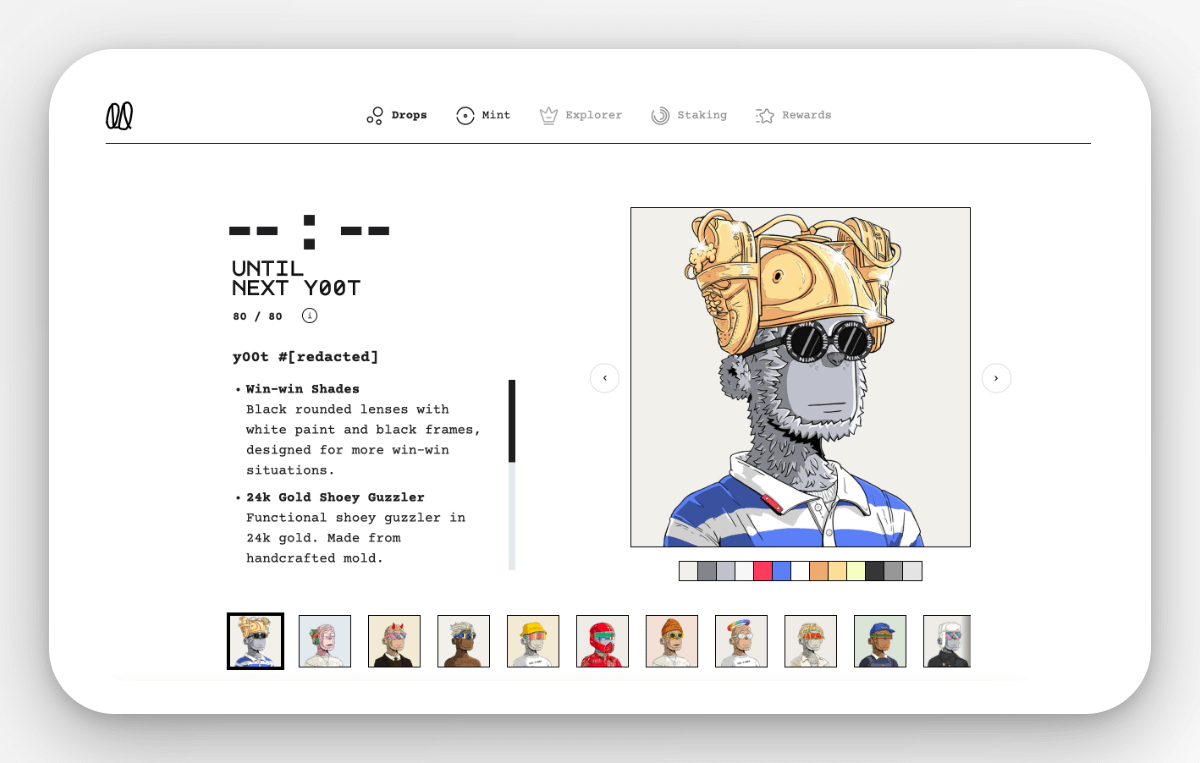
Task: Open the Drops tab
Action: (397, 116)
